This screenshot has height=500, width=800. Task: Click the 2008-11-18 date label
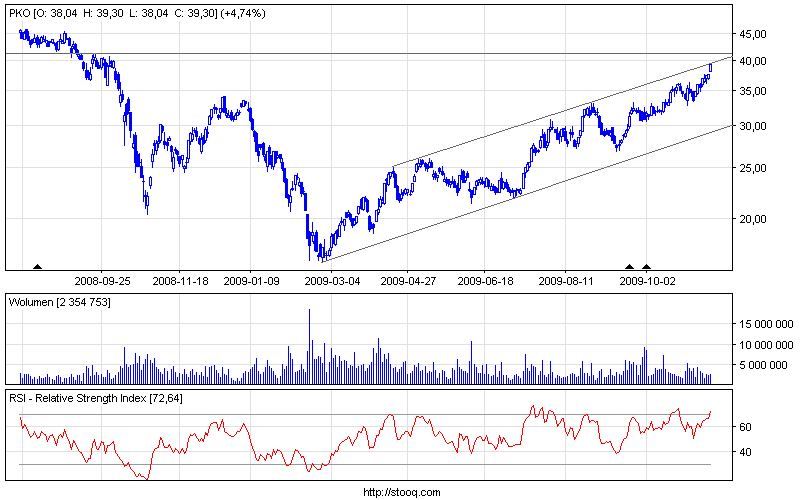point(181,281)
